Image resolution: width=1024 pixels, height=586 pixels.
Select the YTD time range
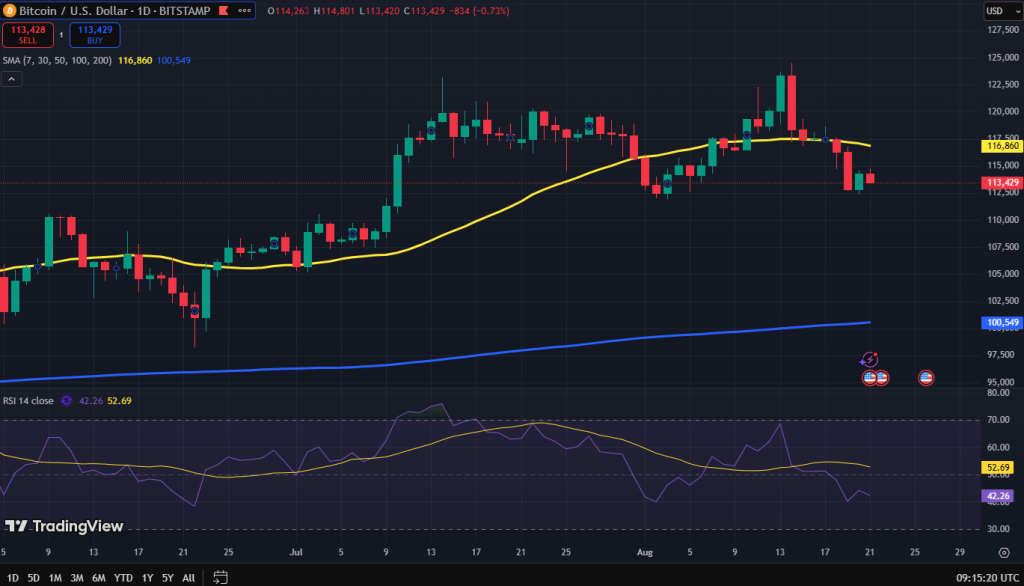(123, 578)
